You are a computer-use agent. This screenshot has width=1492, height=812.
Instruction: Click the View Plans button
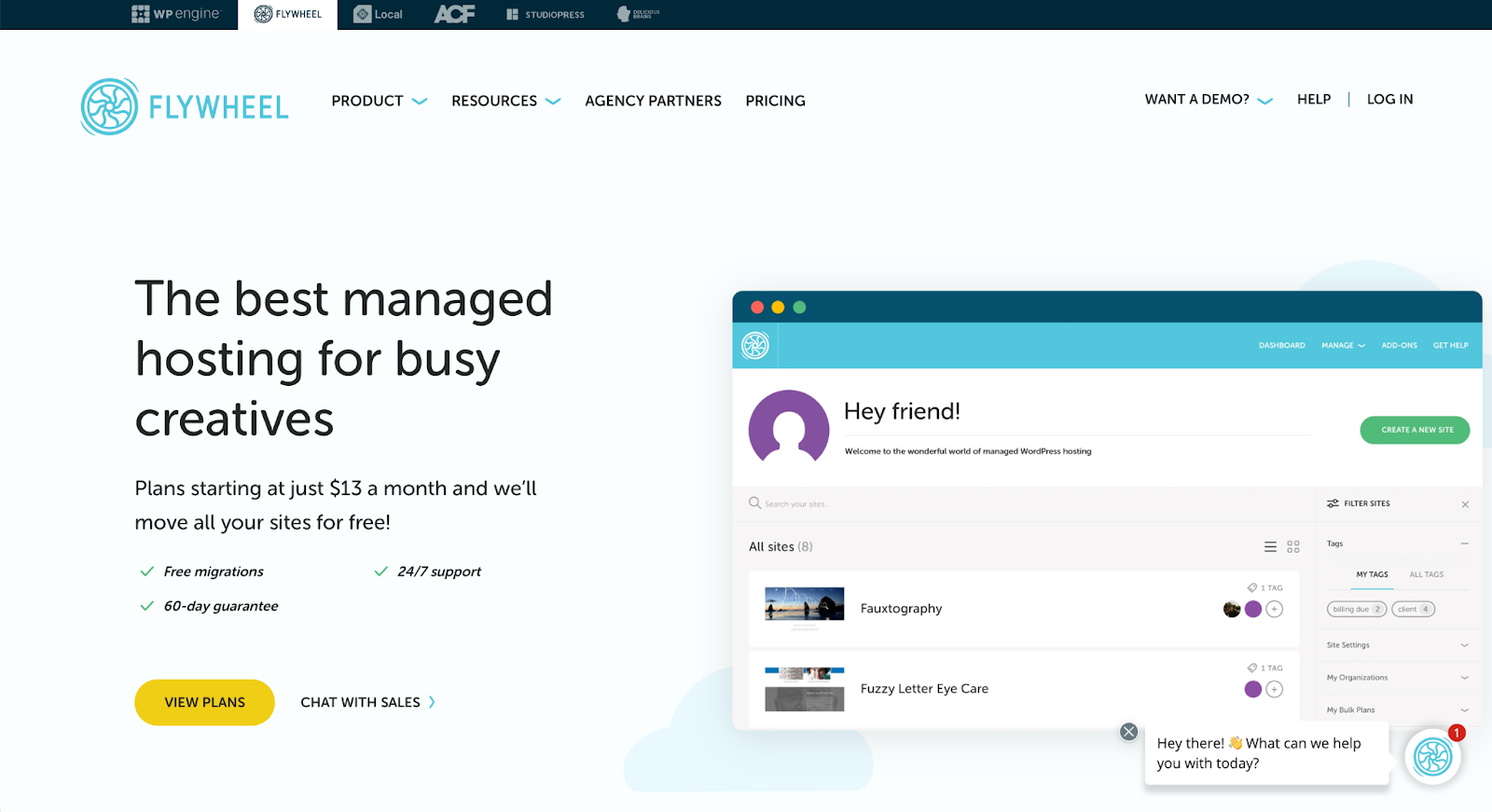pyautogui.click(x=204, y=702)
